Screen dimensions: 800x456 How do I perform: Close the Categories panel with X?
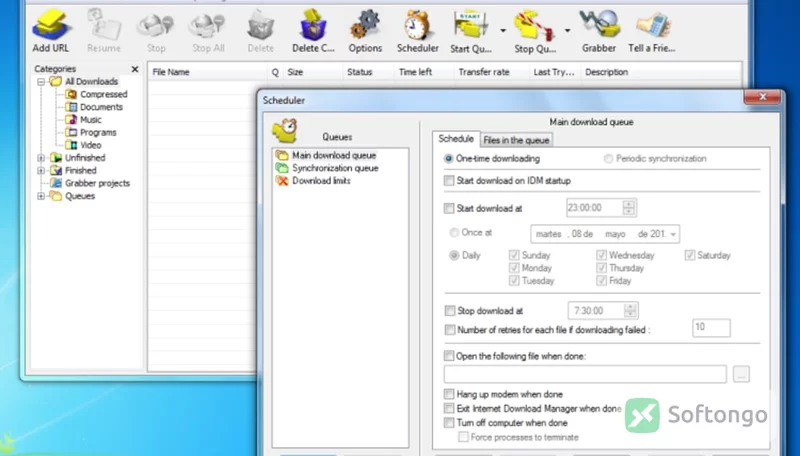pyautogui.click(x=135, y=69)
